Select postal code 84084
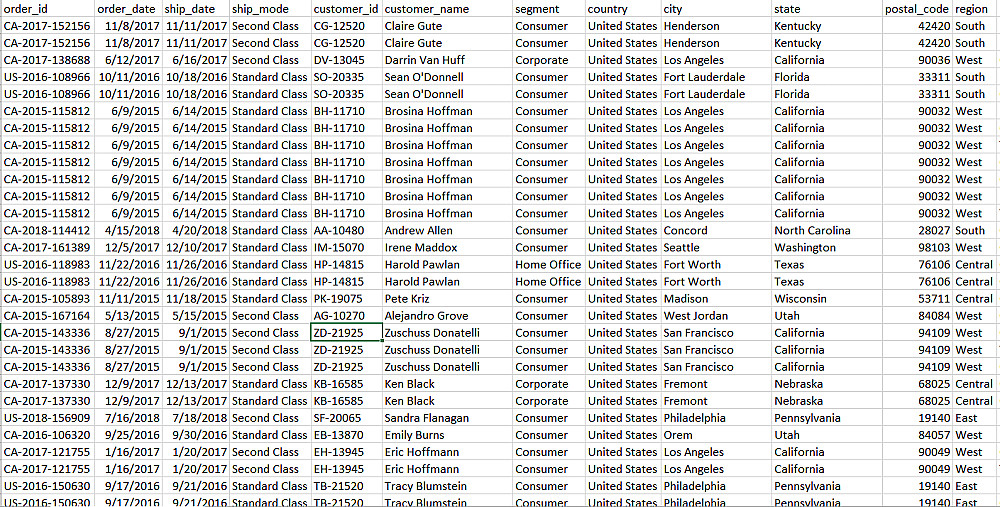1000x507 pixels. [x=918, y=316]
